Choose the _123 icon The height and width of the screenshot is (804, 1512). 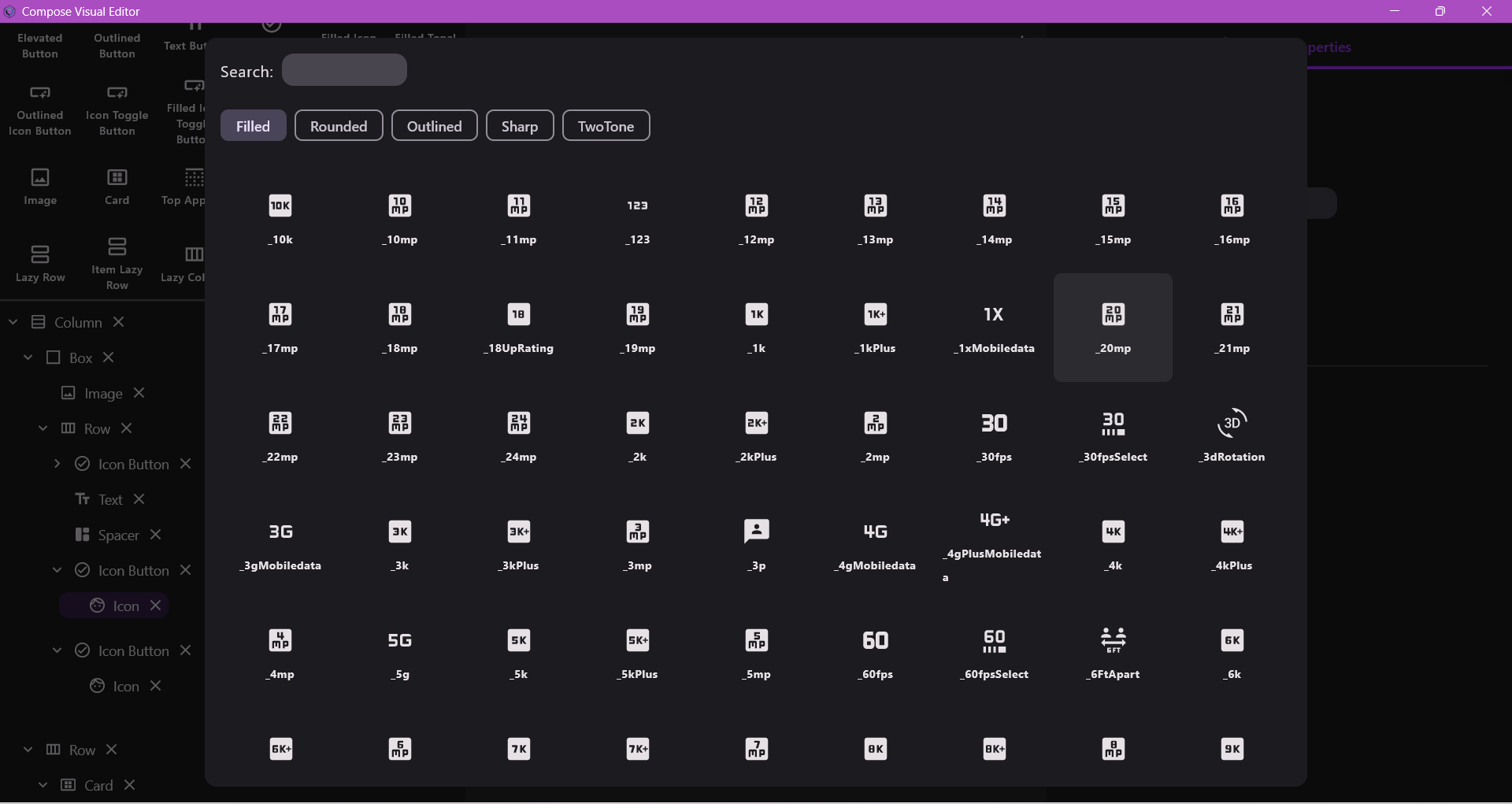click(637, 219)
